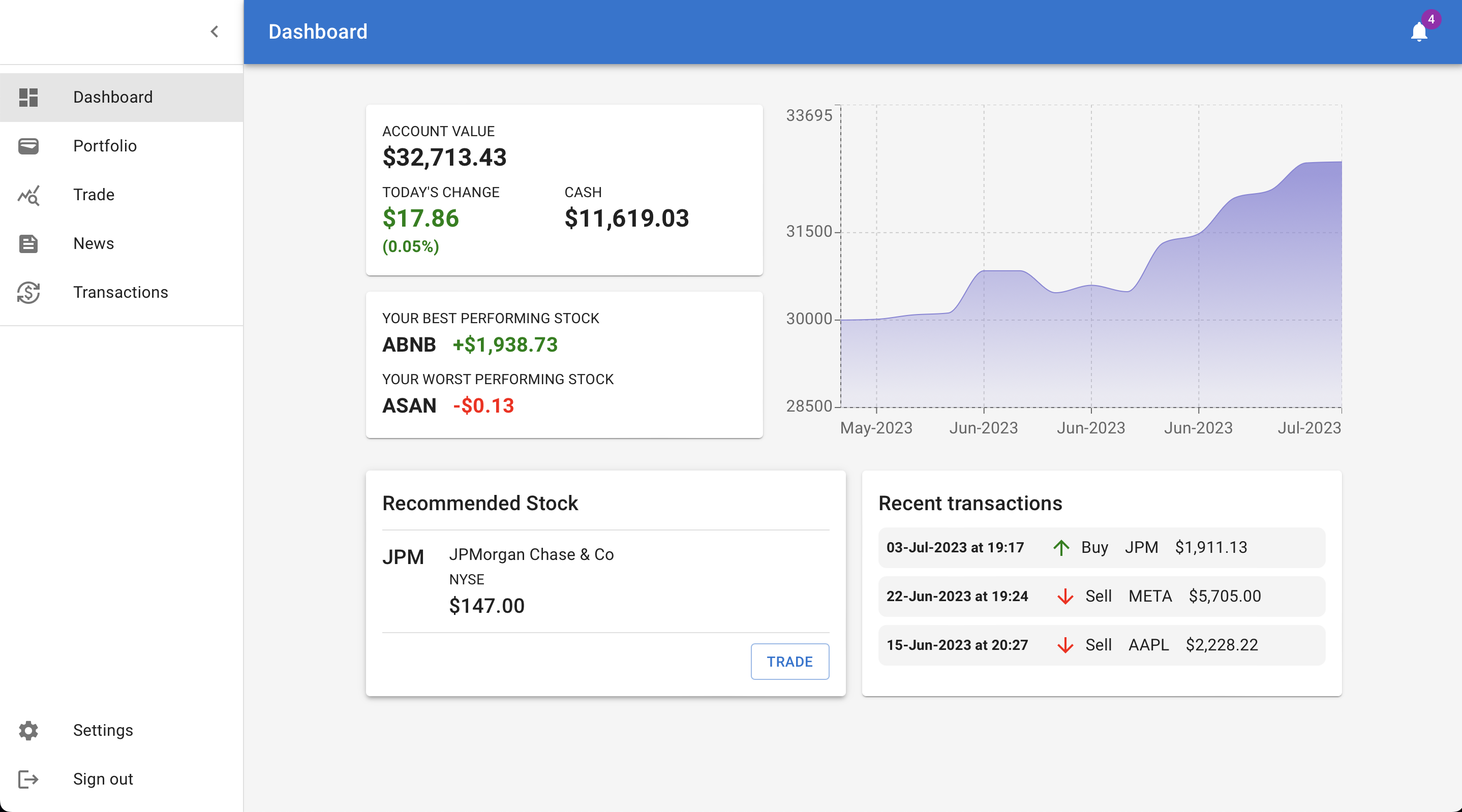This screenshot has width=1462, height=812.
Task: Click the red down arrow on the META sell row
Action: tap(1065, 597)
